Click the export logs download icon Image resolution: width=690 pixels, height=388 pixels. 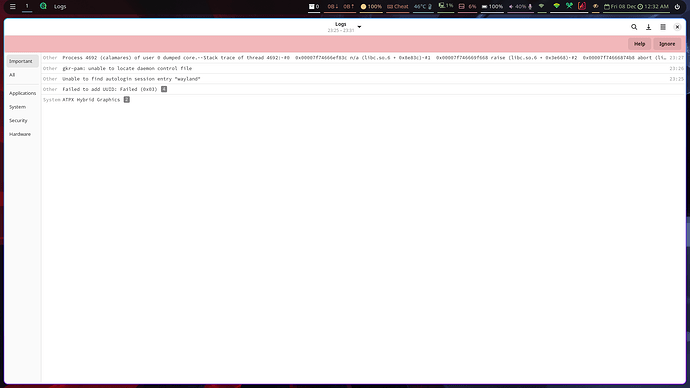pos(648,27)
